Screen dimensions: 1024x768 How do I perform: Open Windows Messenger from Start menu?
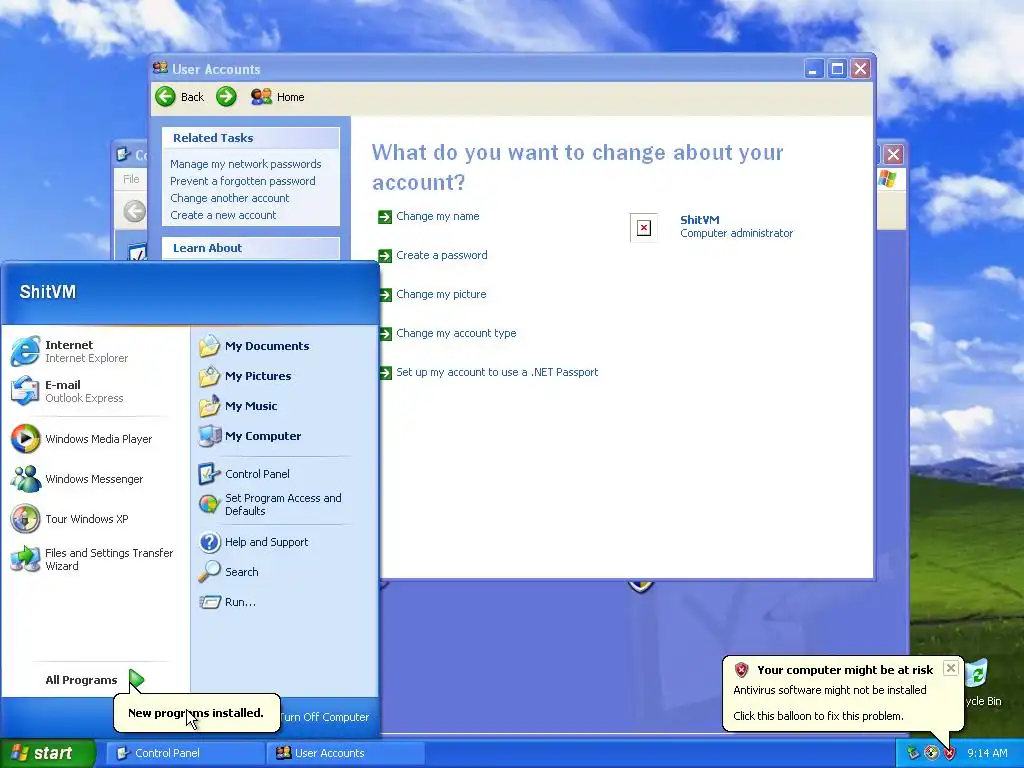tap(95, 479)
